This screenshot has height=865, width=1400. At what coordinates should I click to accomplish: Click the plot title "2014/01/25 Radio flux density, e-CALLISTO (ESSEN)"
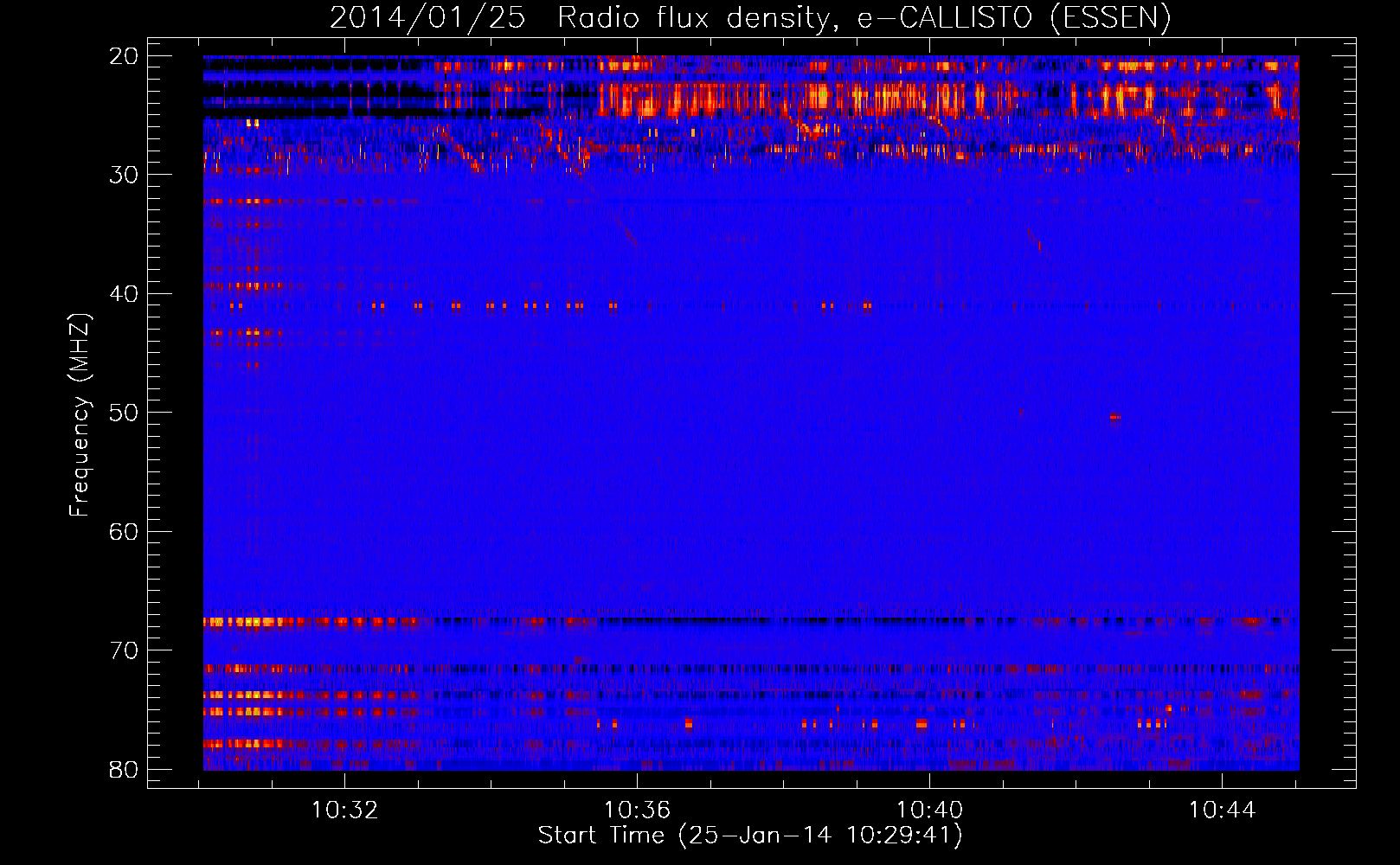click(750, 17)
